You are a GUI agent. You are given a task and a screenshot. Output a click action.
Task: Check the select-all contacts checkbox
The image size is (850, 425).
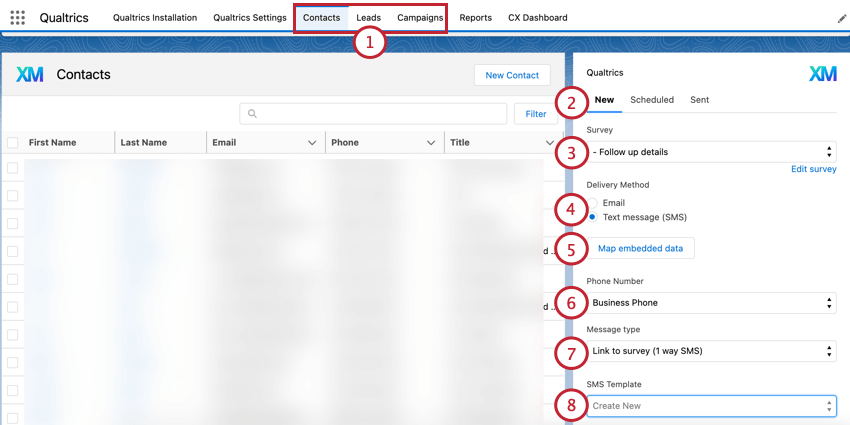coord(13,143)
